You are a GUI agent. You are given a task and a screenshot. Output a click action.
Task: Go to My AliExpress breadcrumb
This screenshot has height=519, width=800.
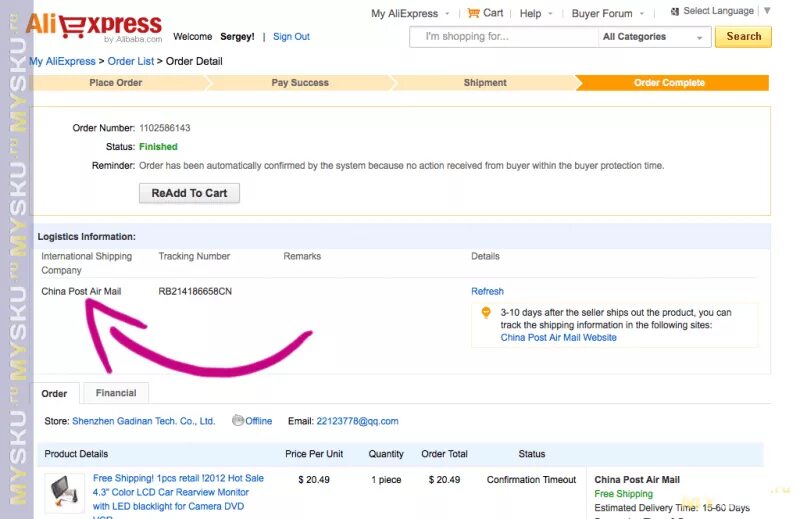click(x=62, y=61)
